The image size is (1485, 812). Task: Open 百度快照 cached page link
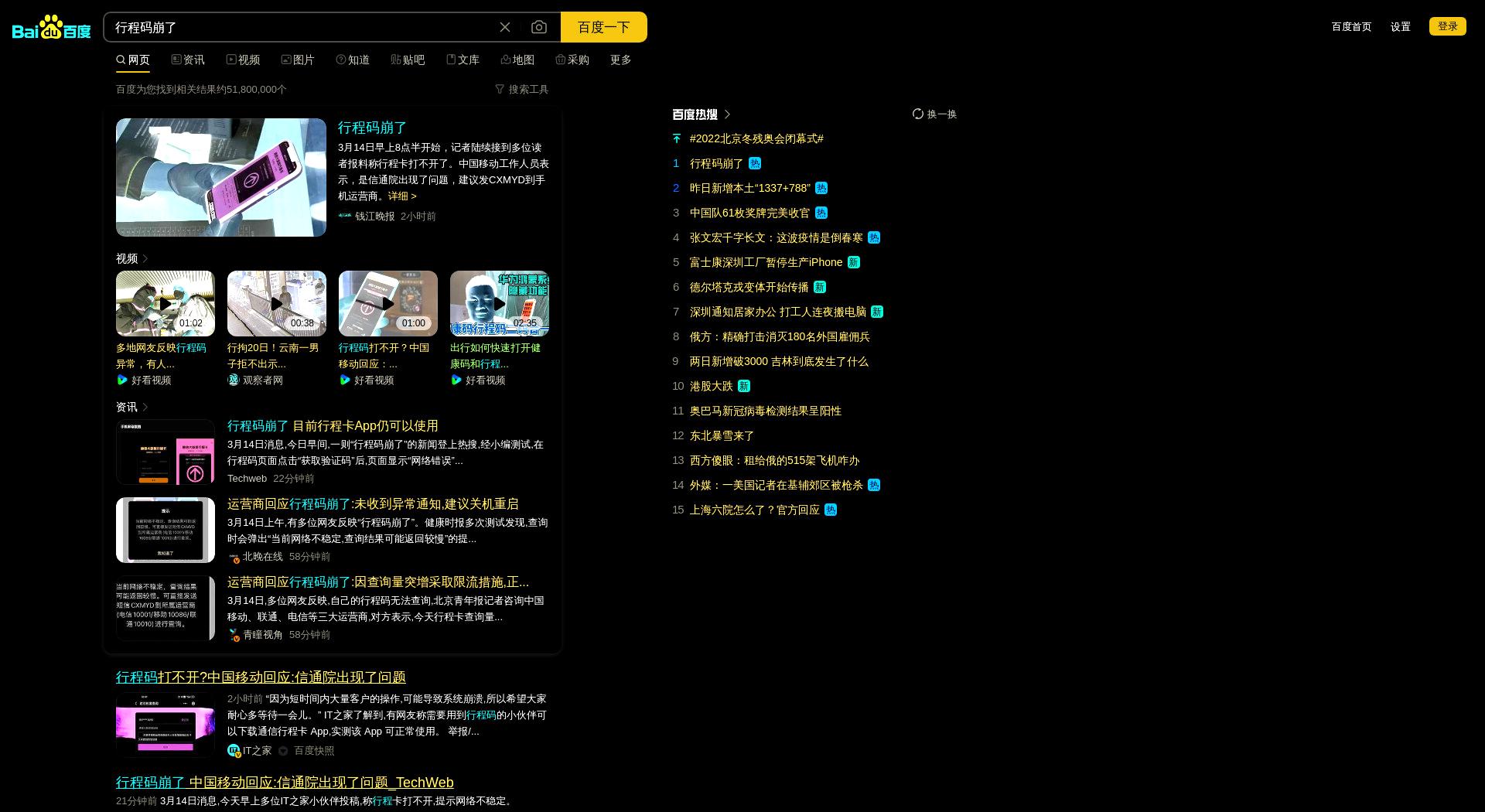(x=314, y=750)
